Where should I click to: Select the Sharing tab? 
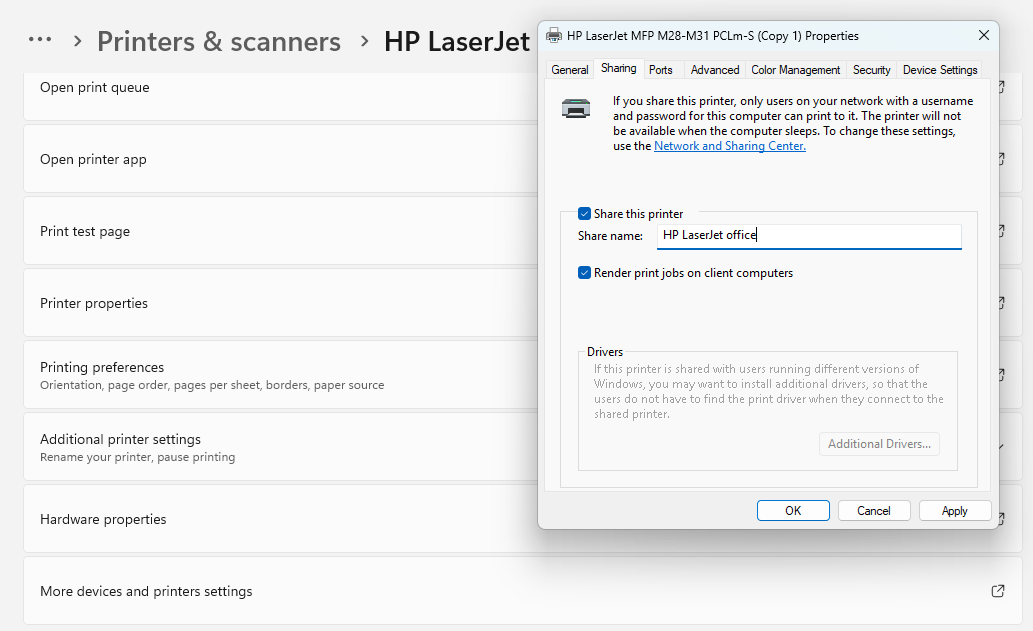pos(619,69)
